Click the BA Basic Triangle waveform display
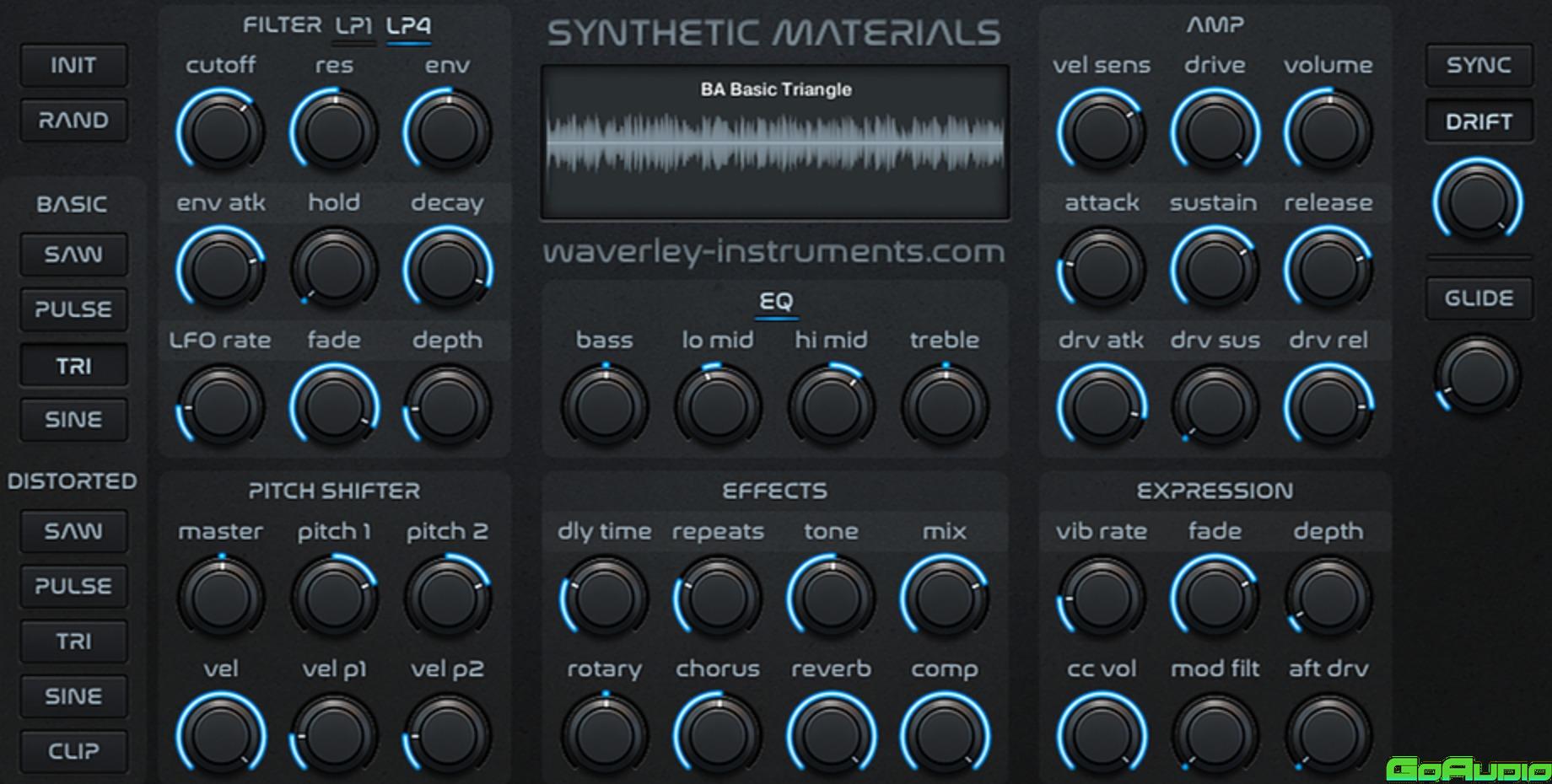This screenshot has width=1552, height=784. point(775,142)
